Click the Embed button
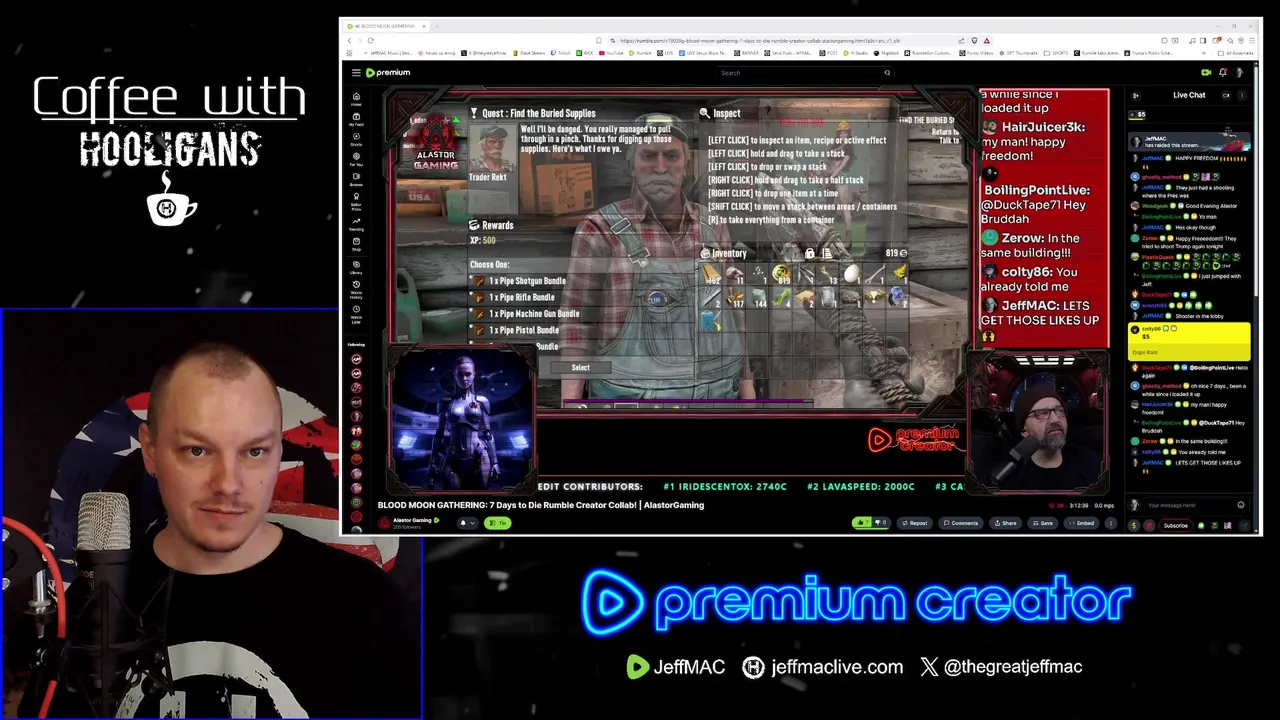The image size is (1280, 720). [x=1081, y=522]
